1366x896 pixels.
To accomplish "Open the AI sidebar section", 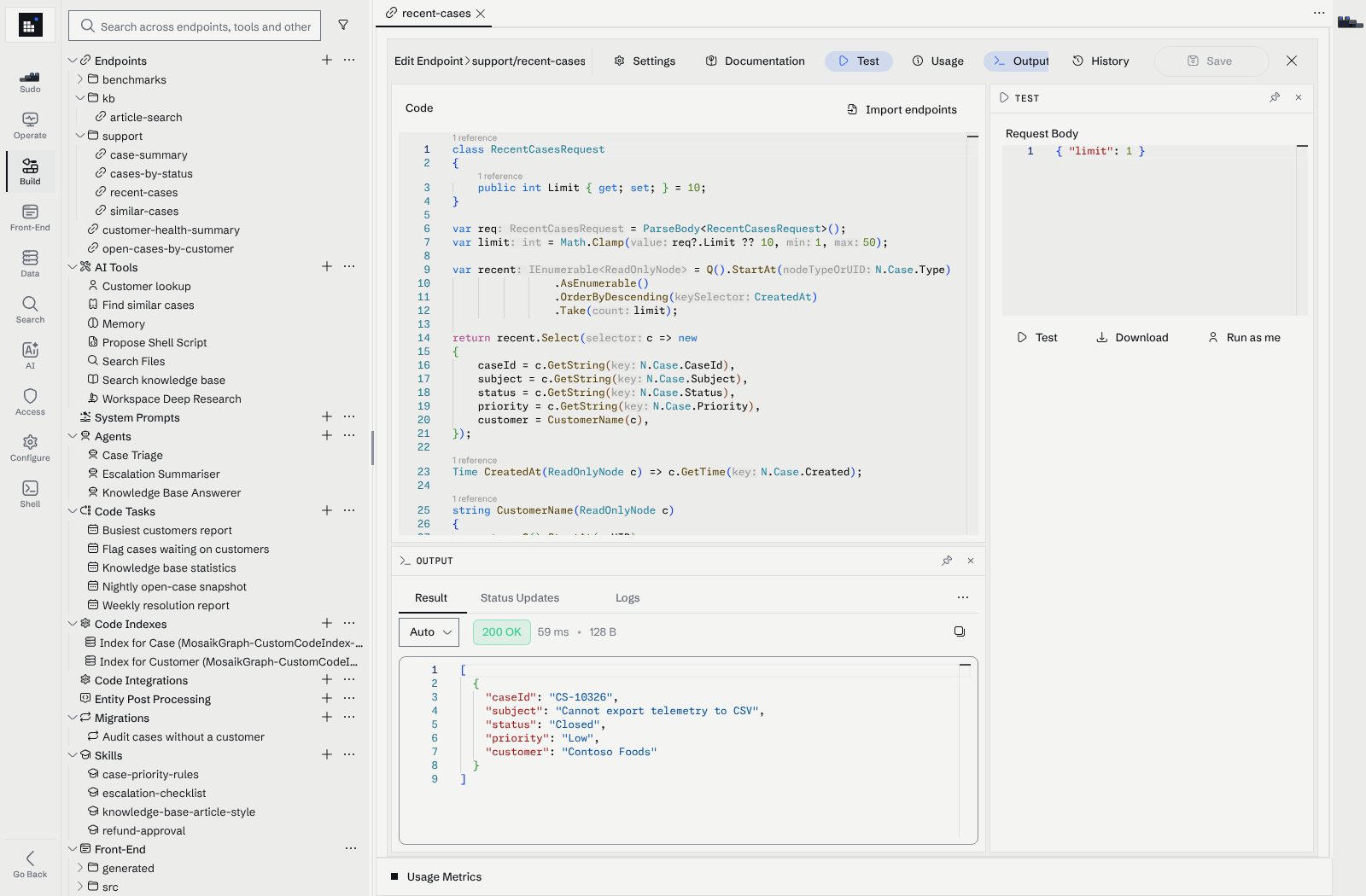I will tap(30, 356).
